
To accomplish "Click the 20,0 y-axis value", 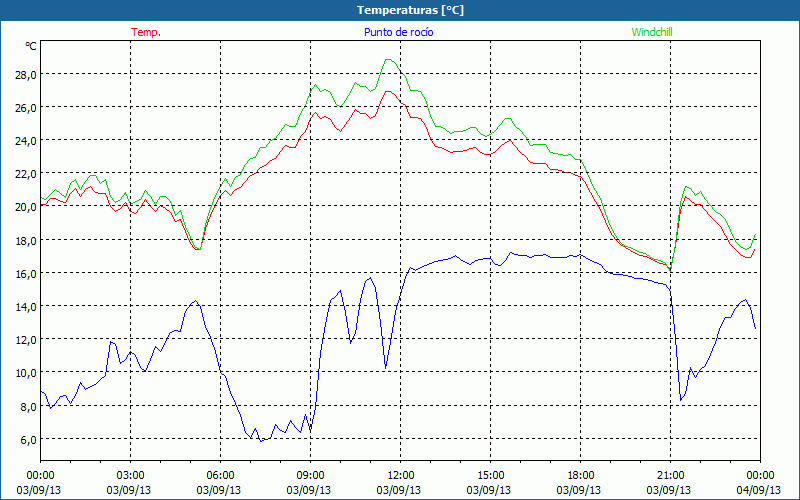I will 26,207.
